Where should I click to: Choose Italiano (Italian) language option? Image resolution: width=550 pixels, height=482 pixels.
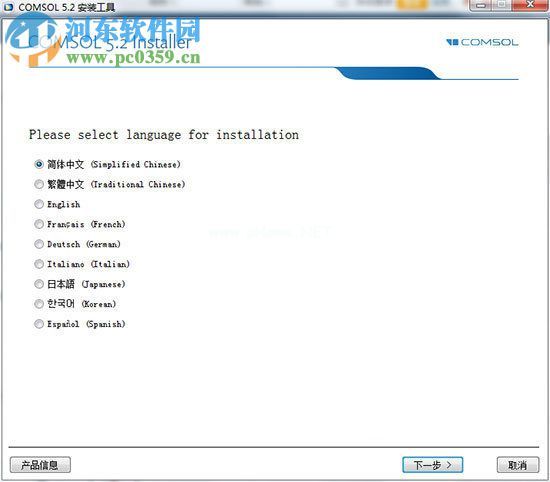(x=39, y=264)
